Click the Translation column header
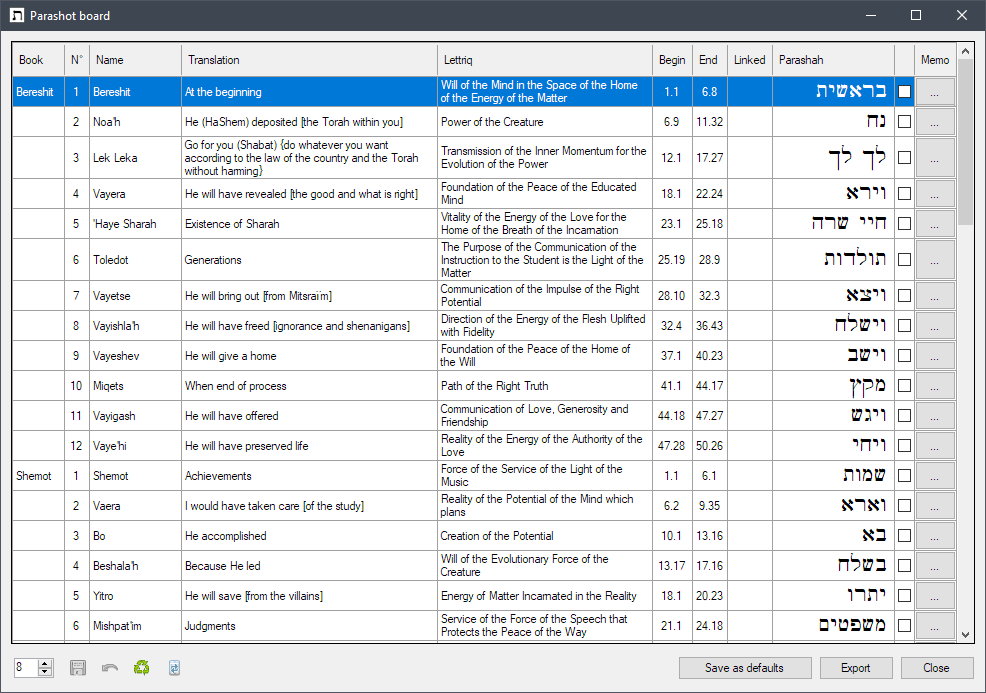986x693 pixels. (309, 60)
